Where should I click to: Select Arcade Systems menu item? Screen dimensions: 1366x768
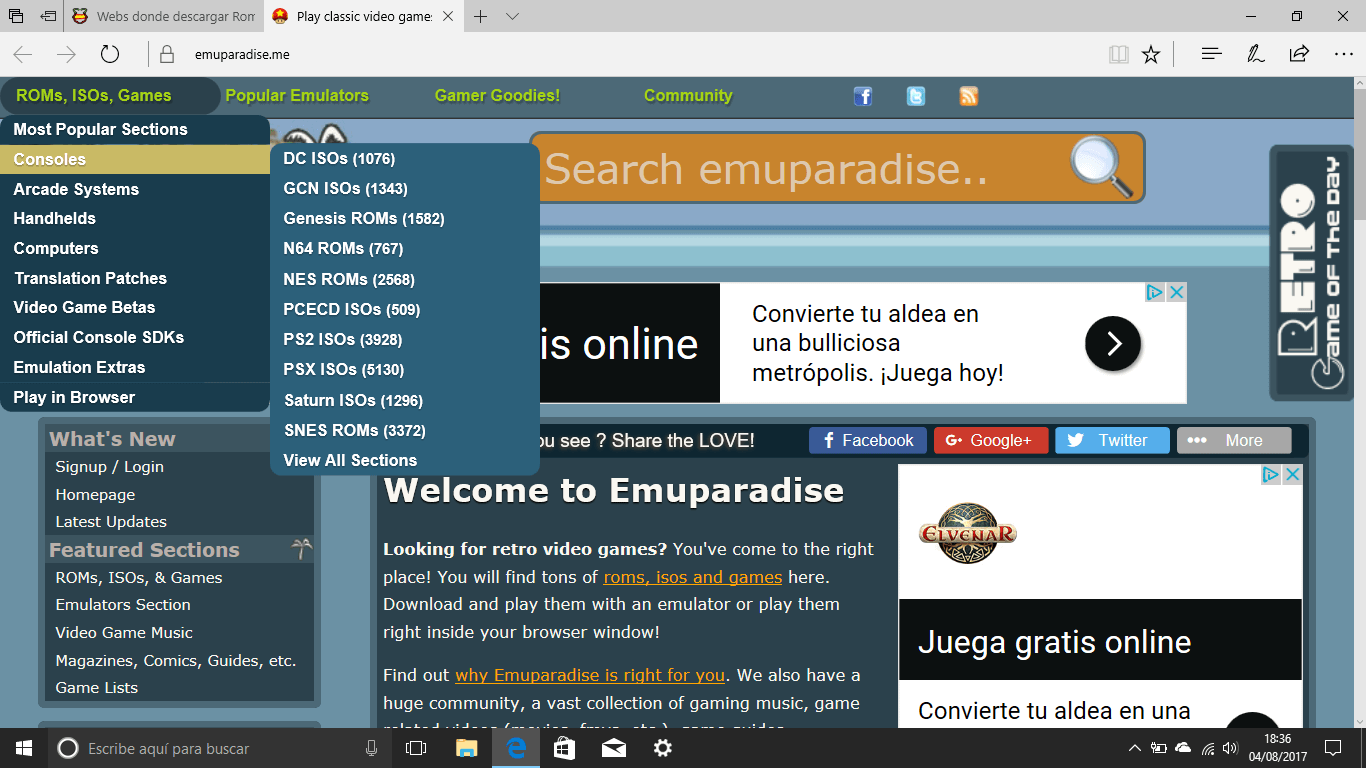pos(135,189)
